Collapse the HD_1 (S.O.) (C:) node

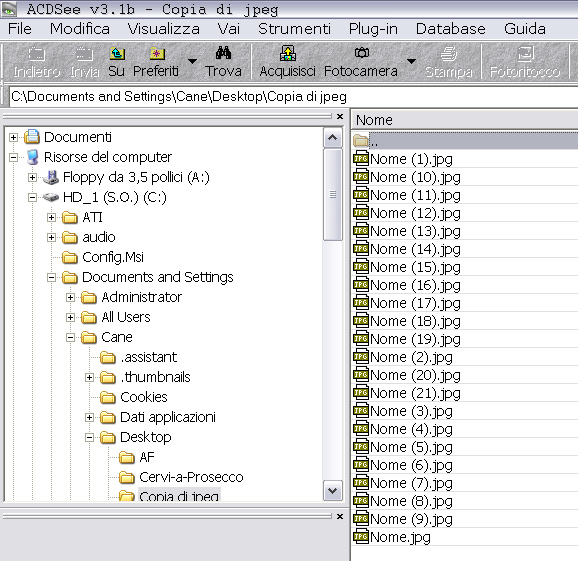pos(32,198)
